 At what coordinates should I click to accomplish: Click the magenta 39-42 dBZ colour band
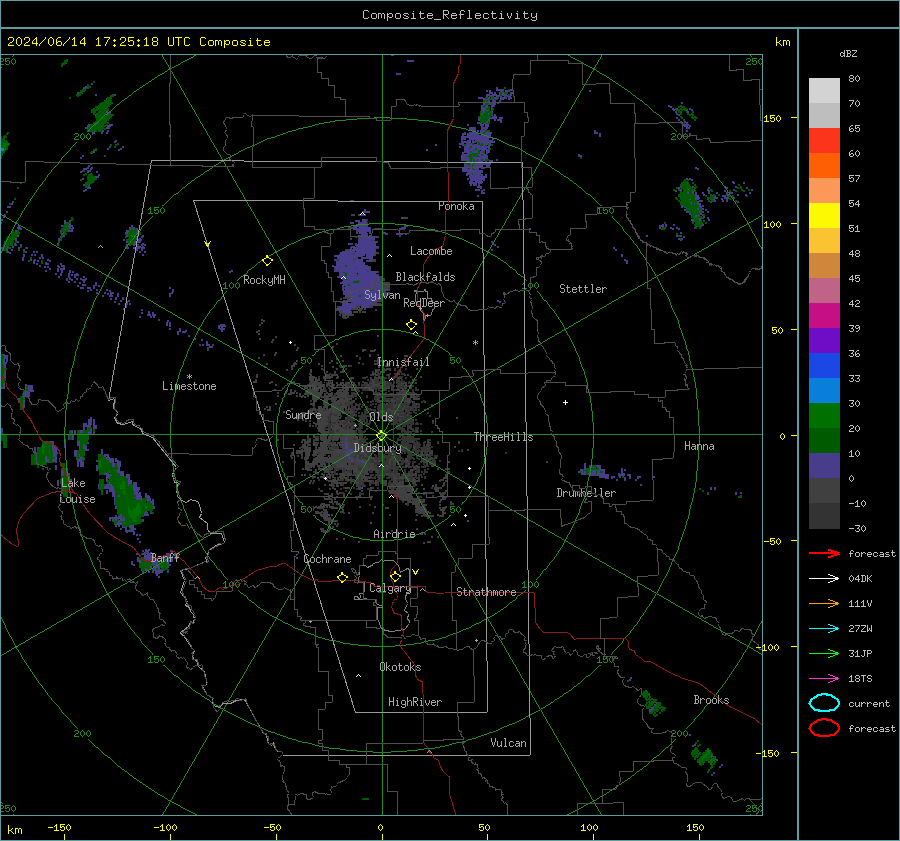tap(824, 316)
